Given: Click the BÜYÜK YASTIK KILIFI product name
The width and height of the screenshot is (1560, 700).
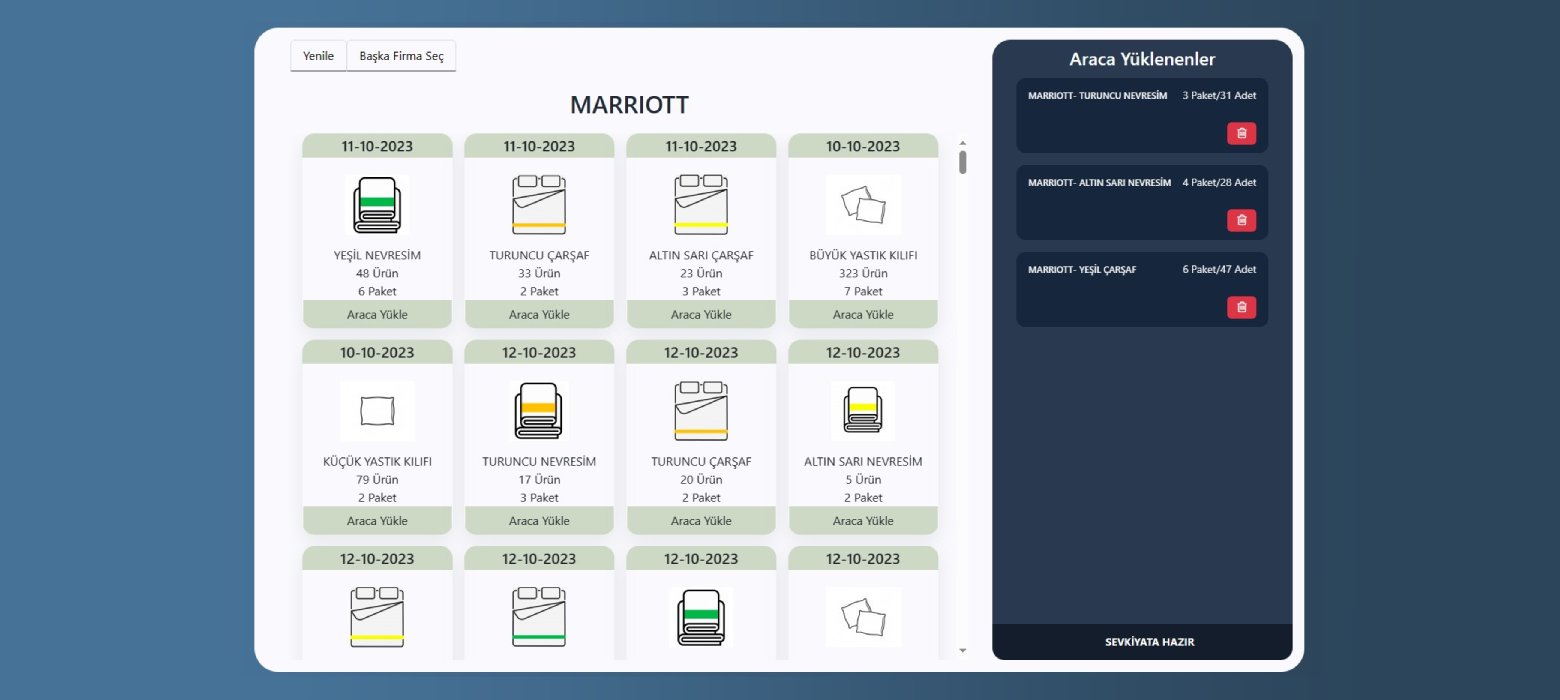Looking at the screenshot, I should click(863, 255).
